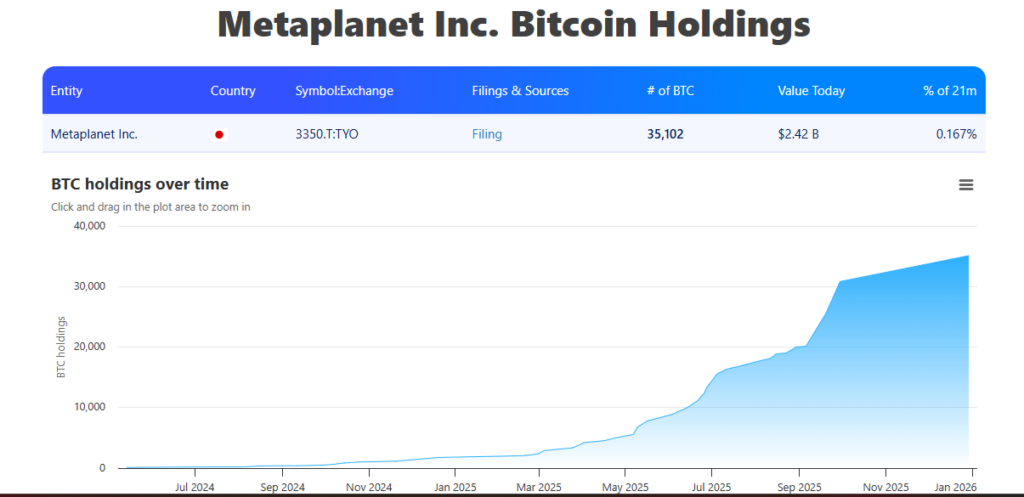Click the $2.42 B value cell
Viewport: 1024px width, 497px height.
pos(798,134)
